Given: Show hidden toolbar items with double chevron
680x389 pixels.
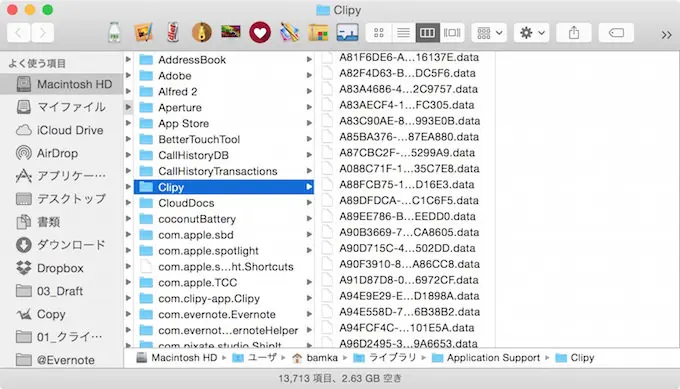Looking at the screenshot, I should tap(666, 35).
